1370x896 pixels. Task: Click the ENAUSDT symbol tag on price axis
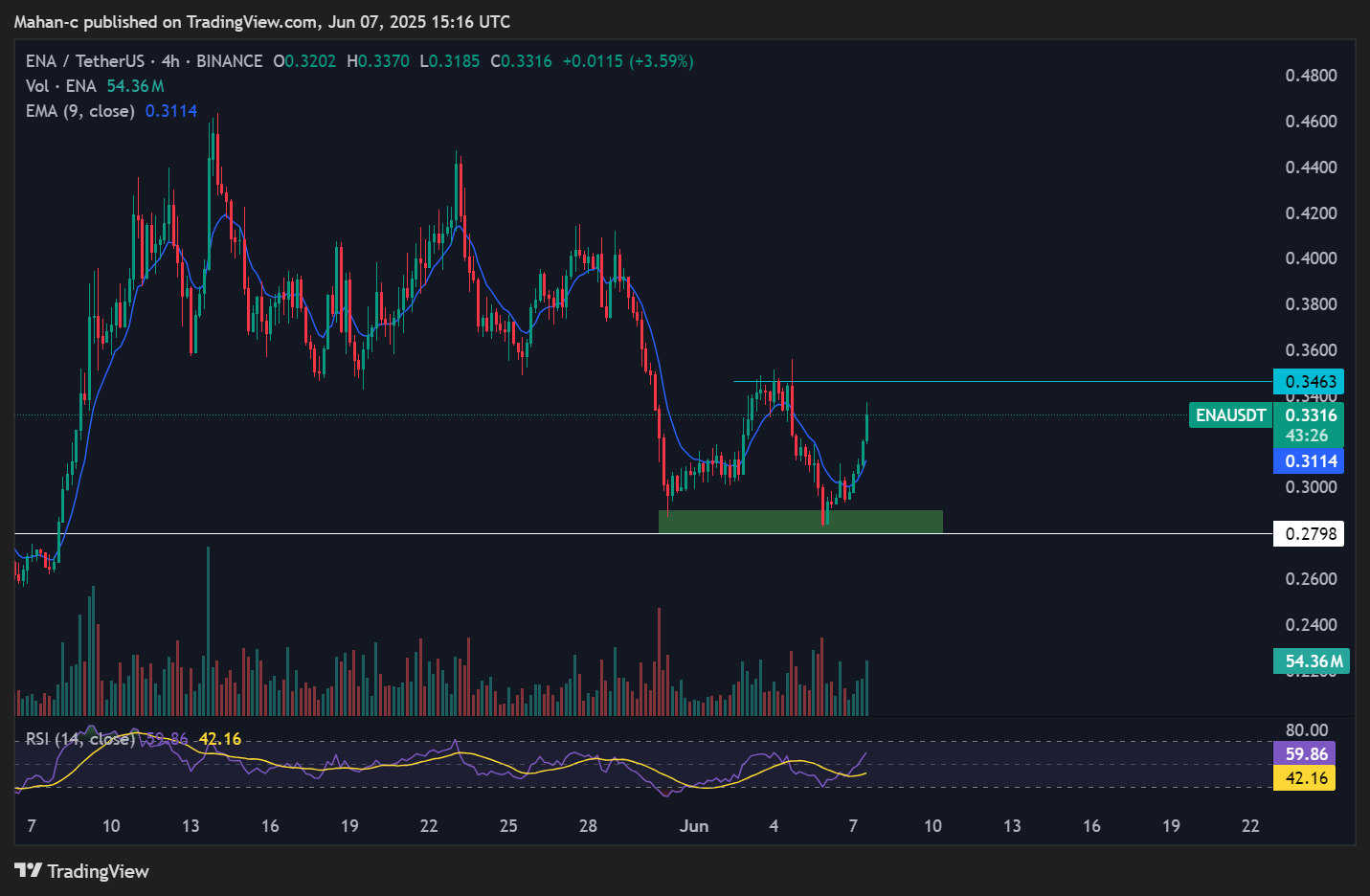click(1230, 415)
